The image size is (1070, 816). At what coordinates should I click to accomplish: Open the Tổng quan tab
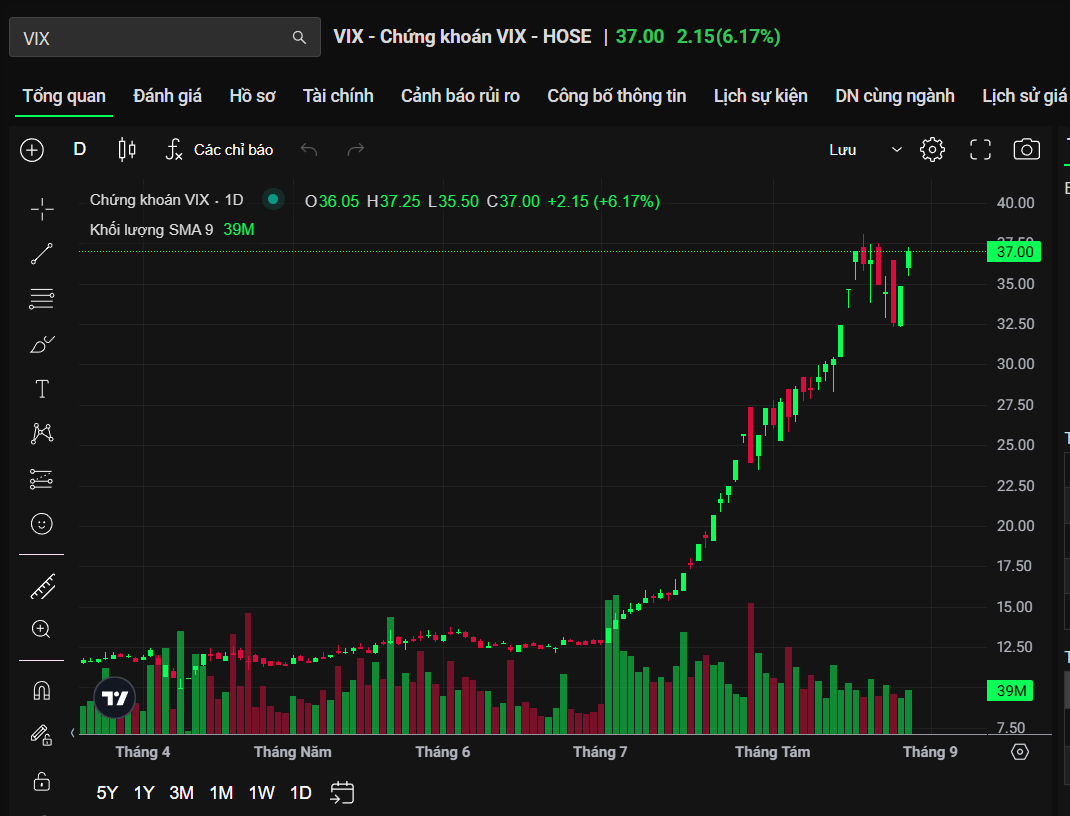pos(64,96)
